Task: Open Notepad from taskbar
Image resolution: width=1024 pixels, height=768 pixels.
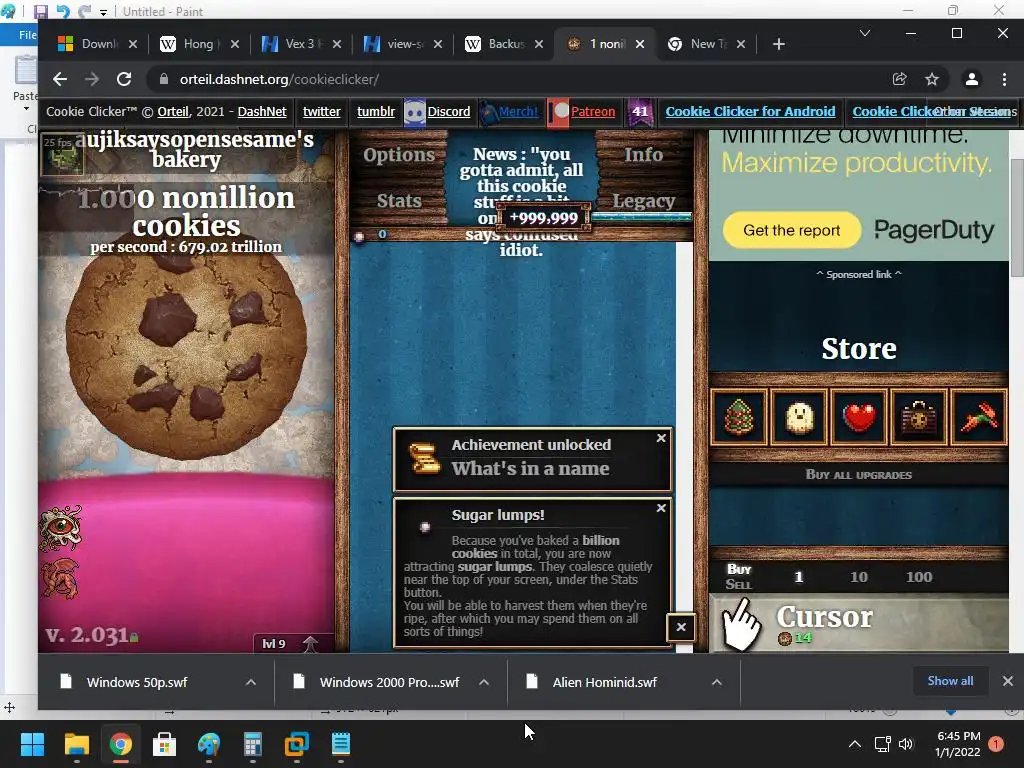Action: [341, 744]
